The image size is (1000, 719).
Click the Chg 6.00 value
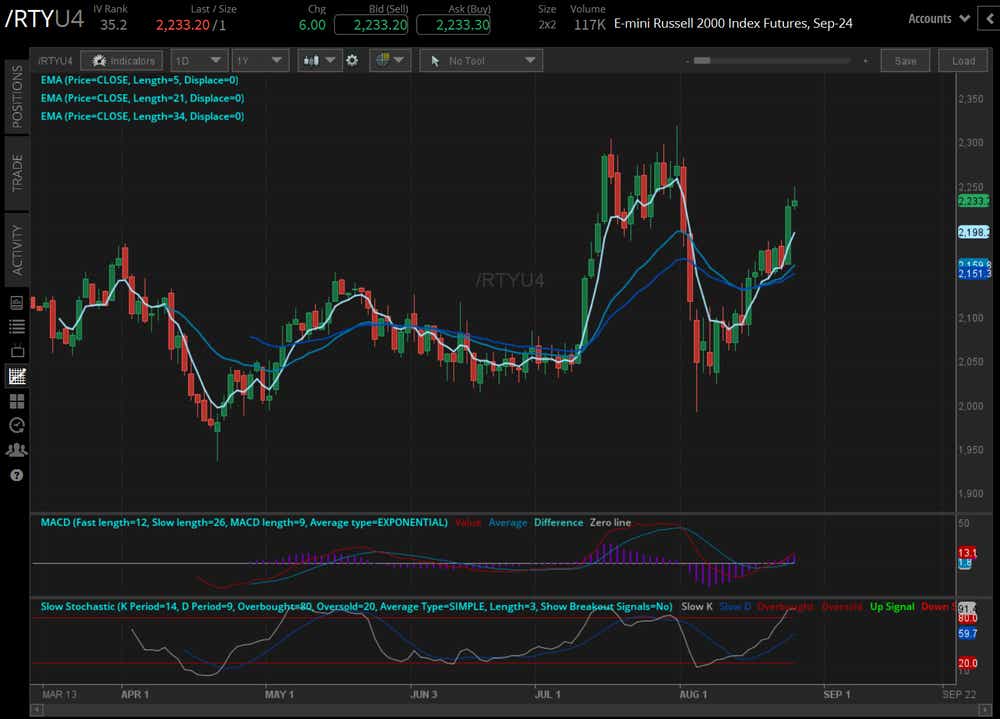[x=312, y=26]
